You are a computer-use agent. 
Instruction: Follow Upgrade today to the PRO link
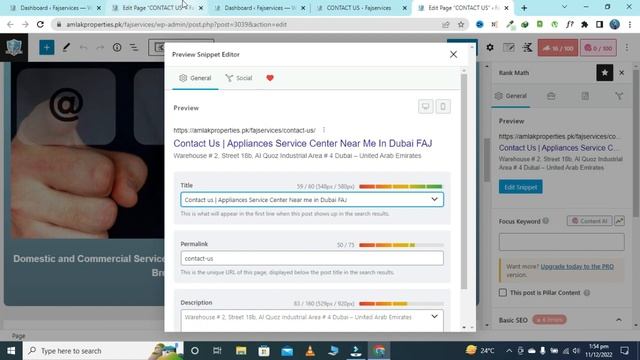[x=577, y=267]
